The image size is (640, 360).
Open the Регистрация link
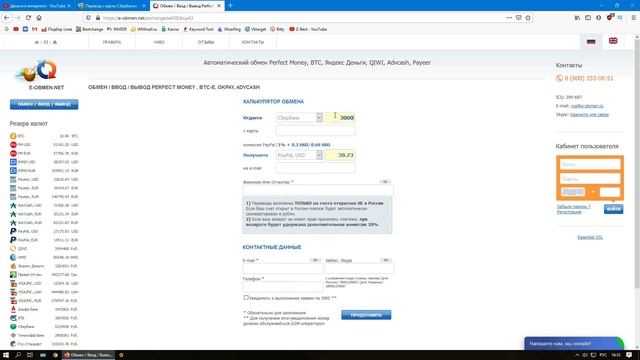[x=569, y=212]
